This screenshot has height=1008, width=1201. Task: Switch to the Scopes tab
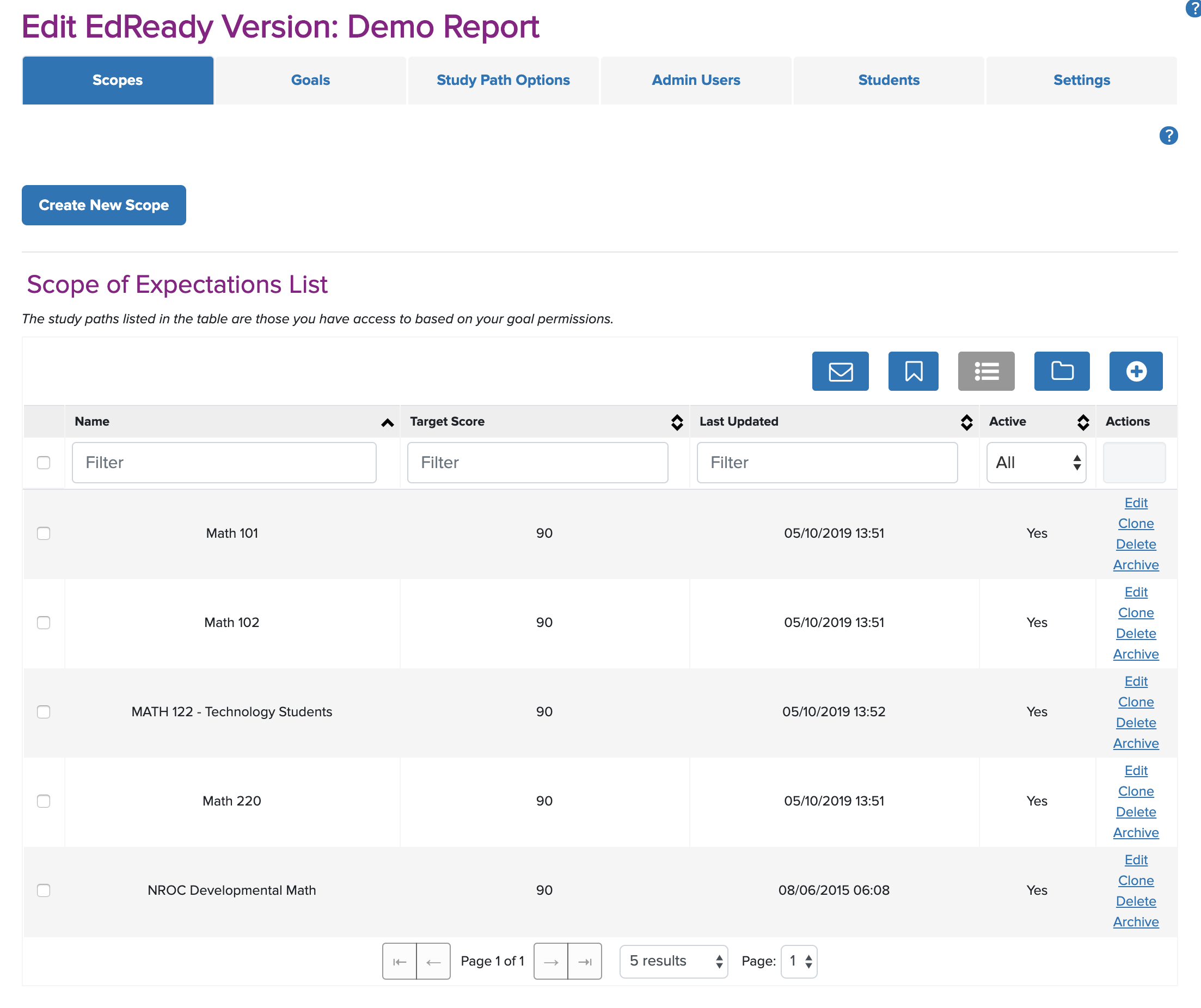[x=118, y=80]
